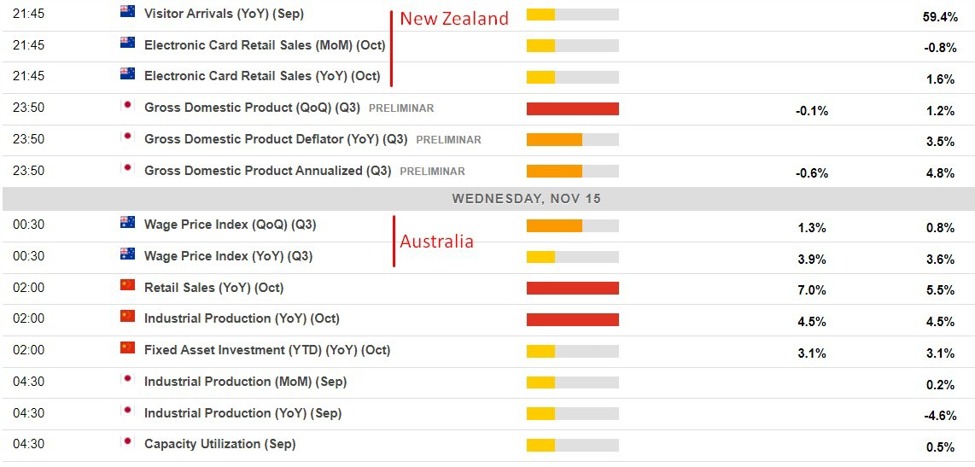Click the 59.4% previous value for Visitor Arrivals
Viewport: 975px width, 467px height.
coord(940,17)
